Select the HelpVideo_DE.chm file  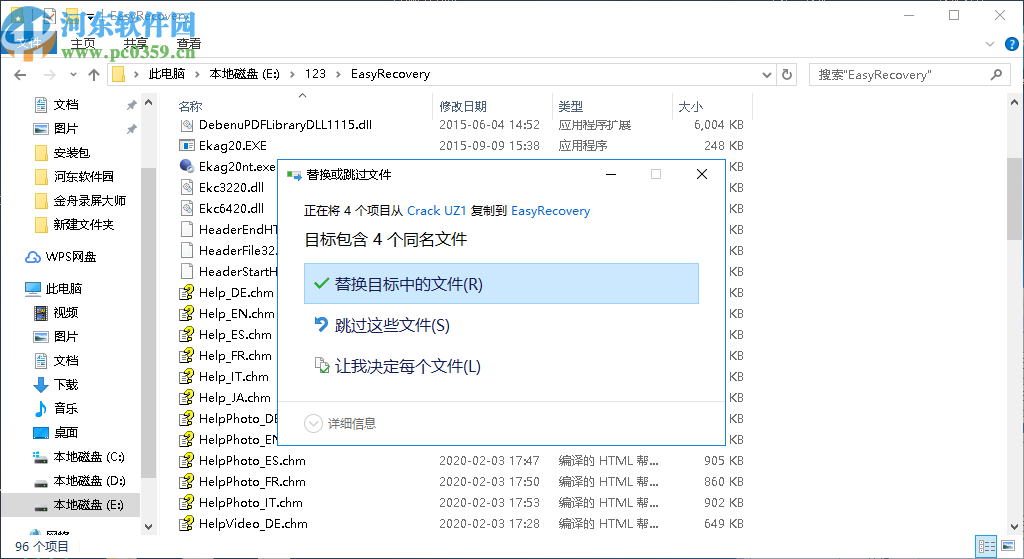[253, 523]
